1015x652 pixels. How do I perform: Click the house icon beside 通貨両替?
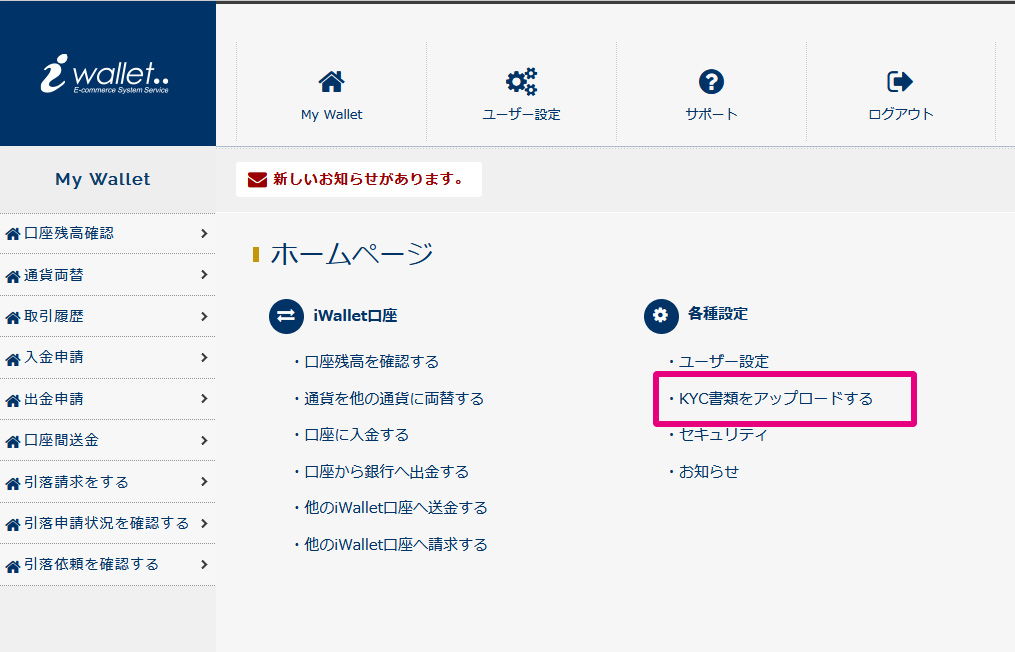pos(13,276)
